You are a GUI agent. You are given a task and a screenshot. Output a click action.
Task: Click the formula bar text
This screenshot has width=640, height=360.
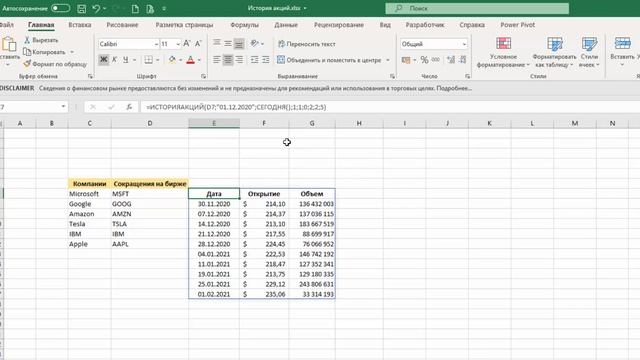(236, 107)
